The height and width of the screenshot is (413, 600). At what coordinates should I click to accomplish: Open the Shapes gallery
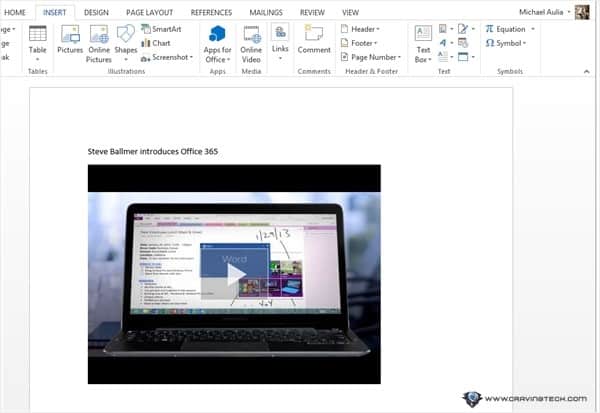pyautogui.click(x=126, y=43)
